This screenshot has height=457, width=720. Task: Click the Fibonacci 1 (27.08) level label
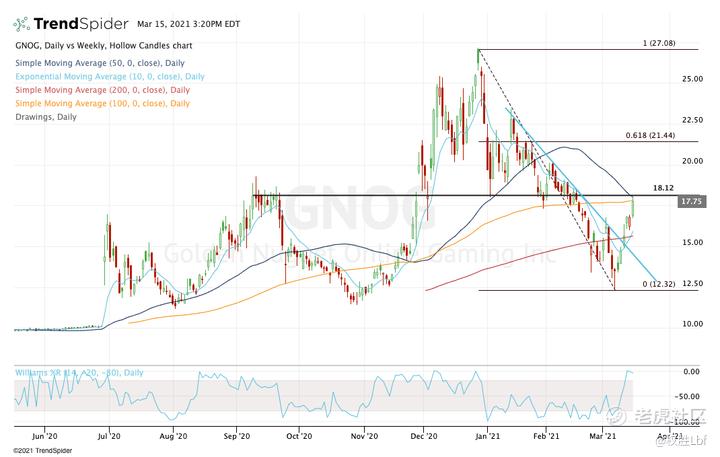click(x=659, y=43)
